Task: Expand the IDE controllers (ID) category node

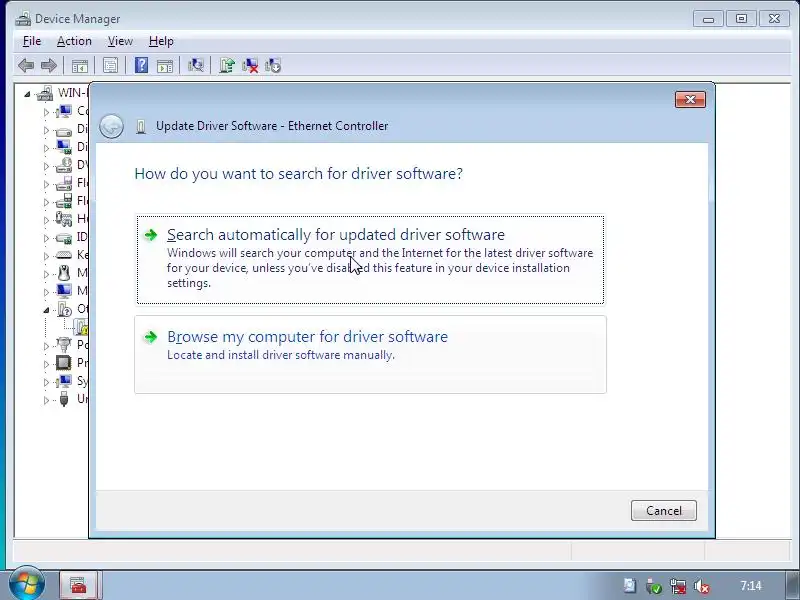Action: [46, 238]
